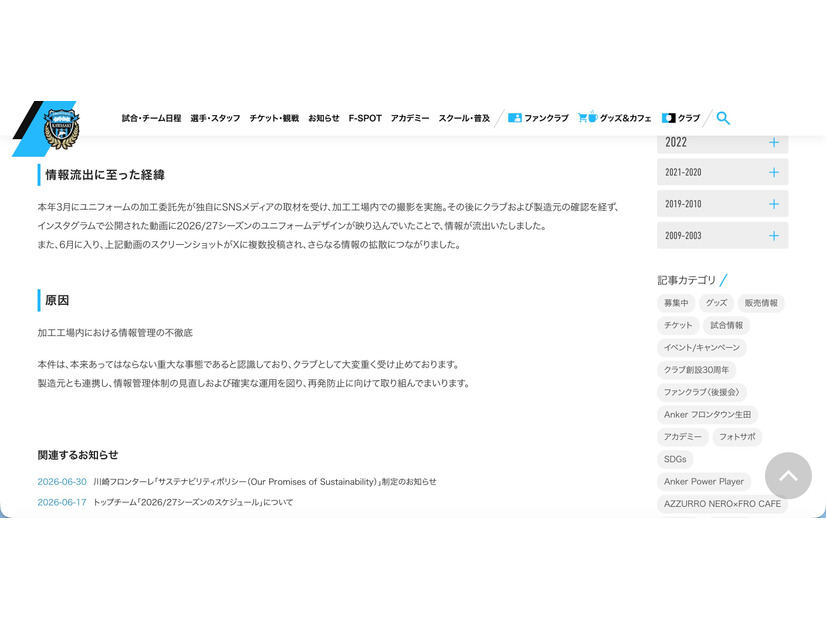Open the search magnifier icon
Screen dimensions: 826x620
coord(723,118)
